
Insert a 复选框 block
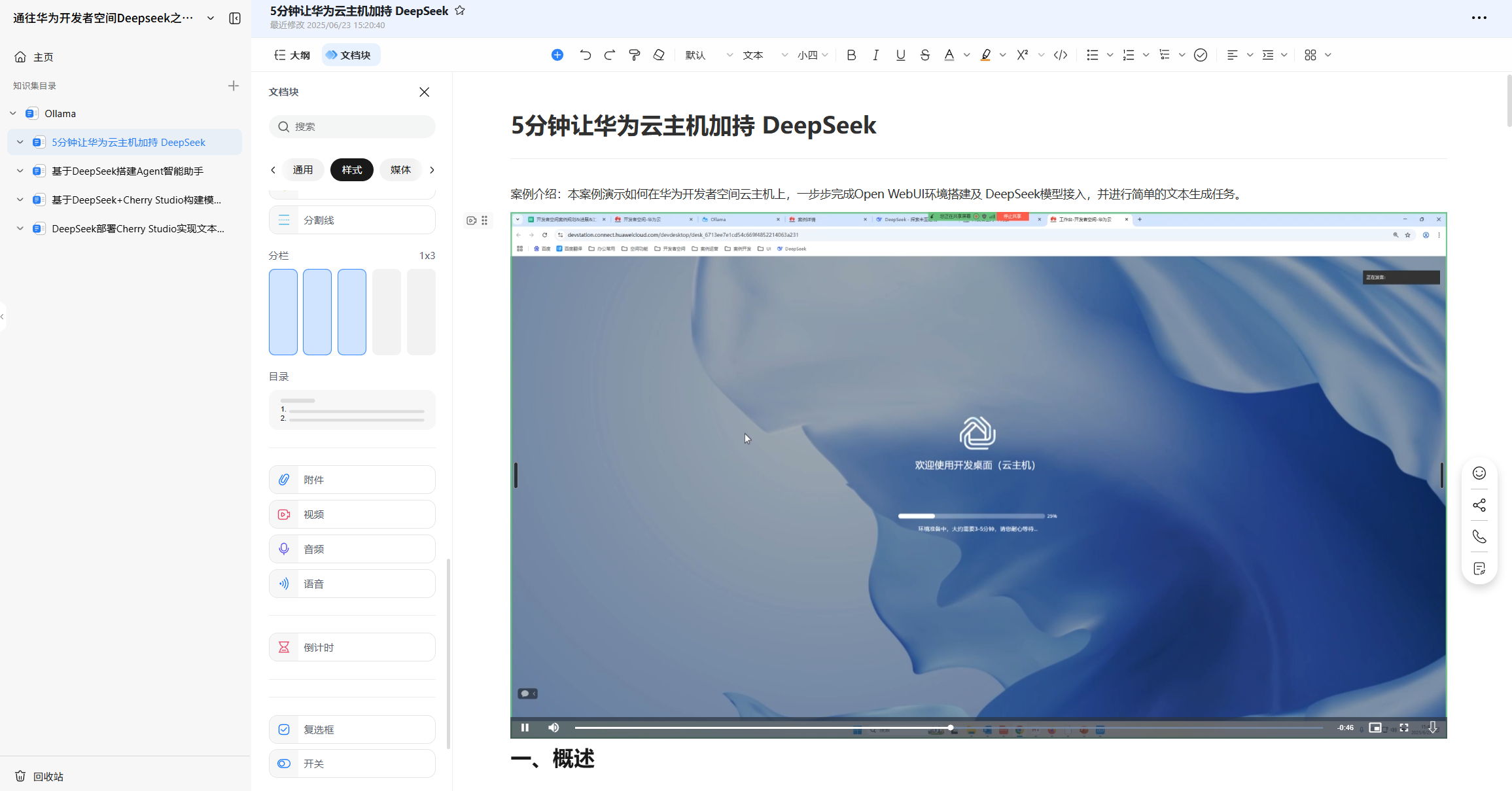(352, 729)
